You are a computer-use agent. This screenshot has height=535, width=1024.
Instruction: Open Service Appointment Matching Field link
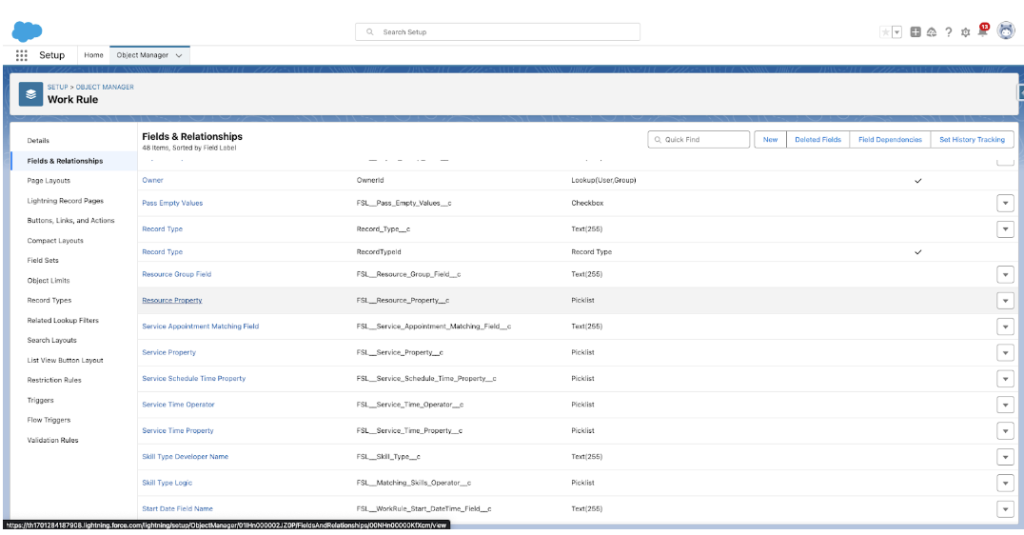(x=200, y=326)
